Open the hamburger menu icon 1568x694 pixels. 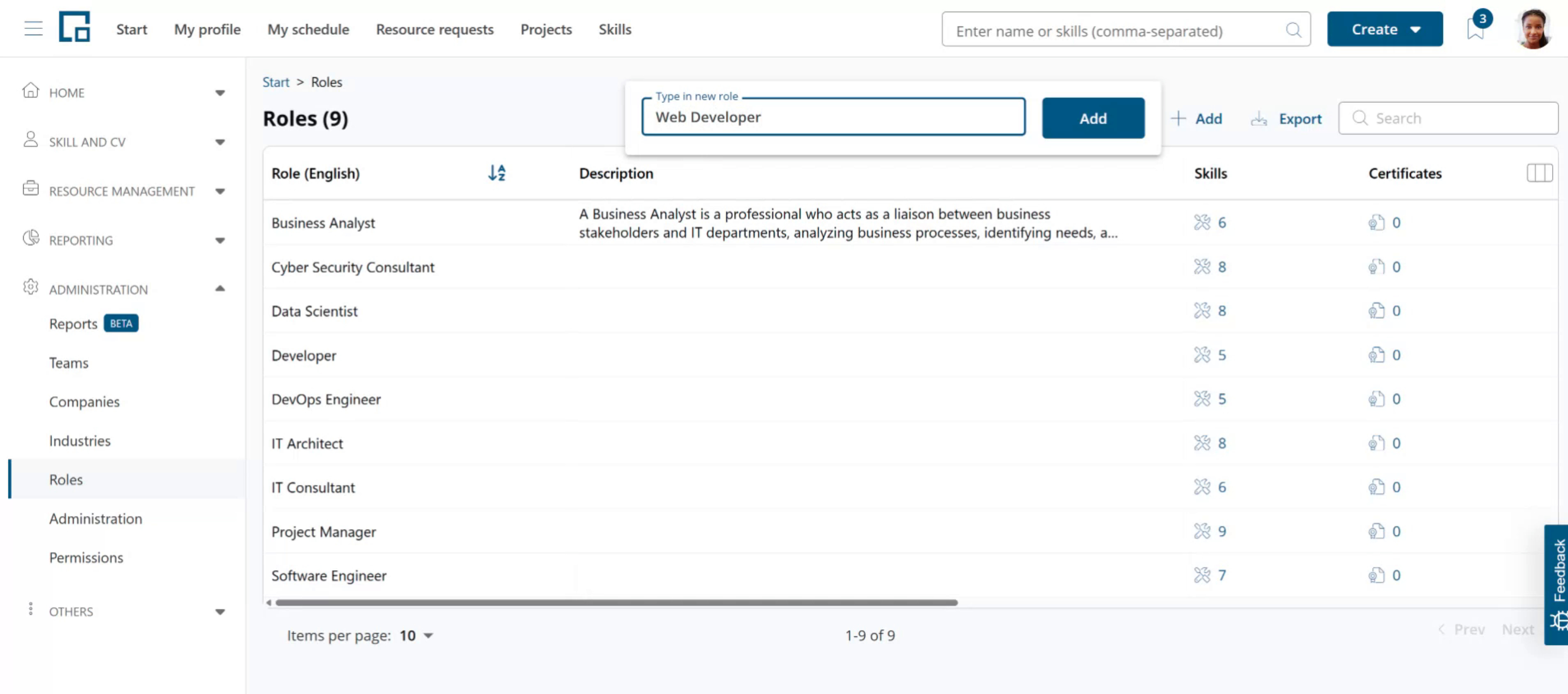pyautogui.click(x=34, y=28)
